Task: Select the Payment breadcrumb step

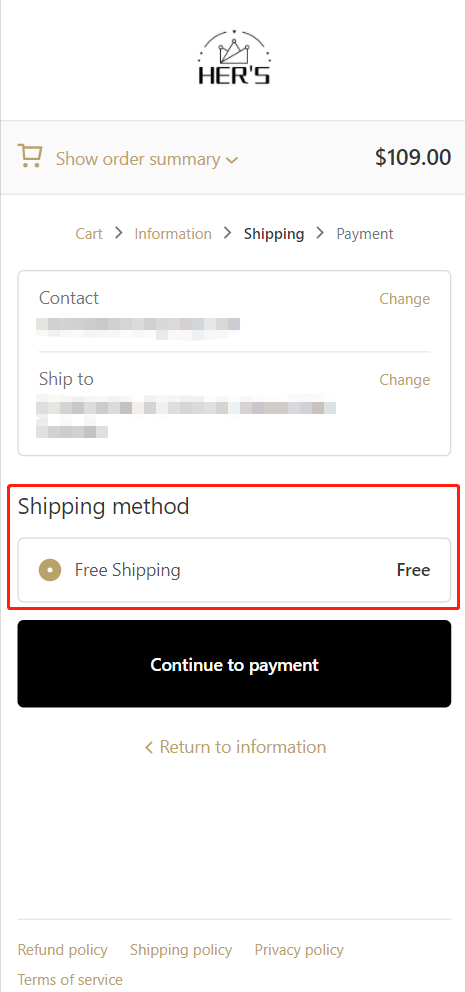Action: pyautogui.click(x=365, y=234)
